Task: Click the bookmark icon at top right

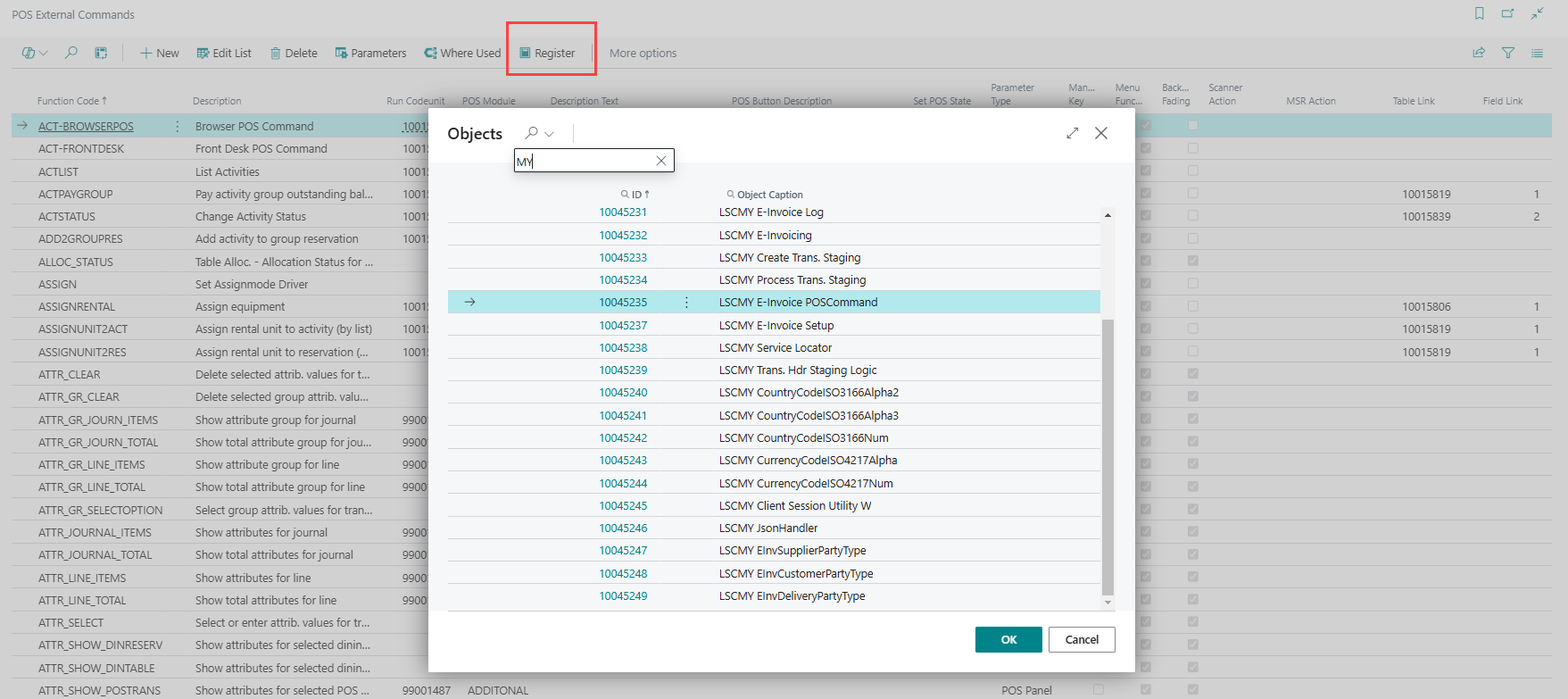Action: coord(1479,13)
